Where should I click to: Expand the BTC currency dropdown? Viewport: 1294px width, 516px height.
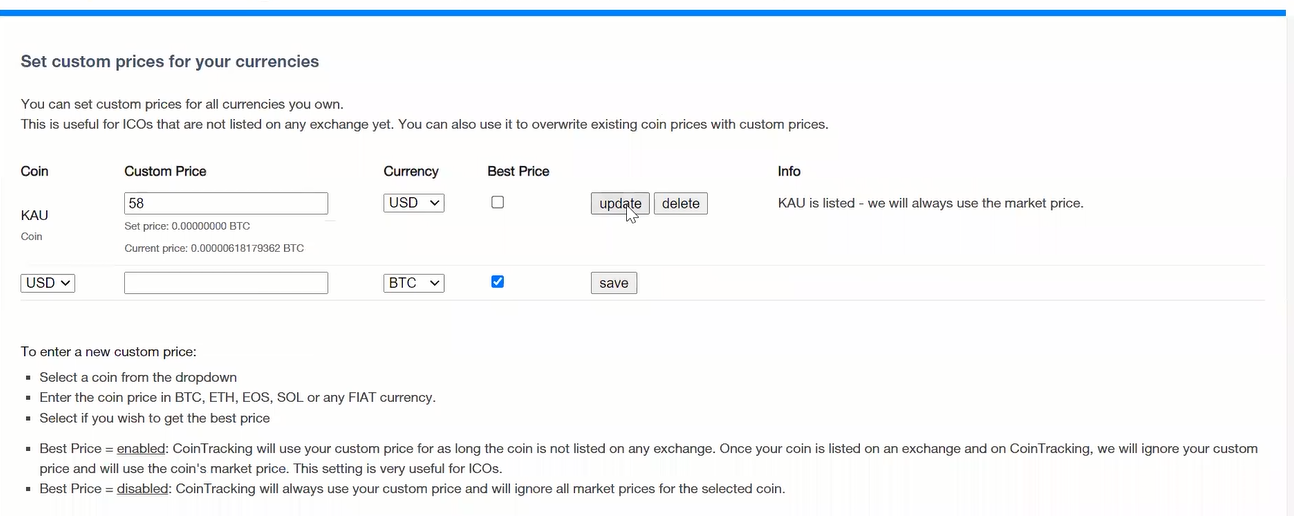pyautogui.click(x=414, y=283)
